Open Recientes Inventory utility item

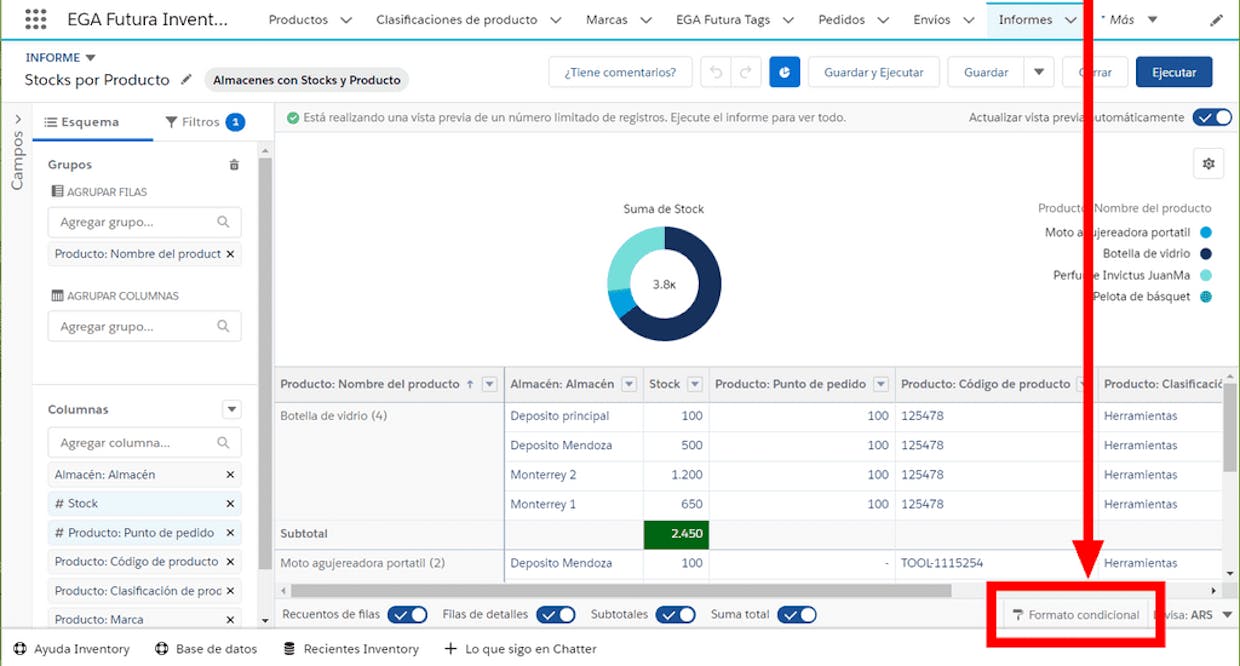coord(351,649)
